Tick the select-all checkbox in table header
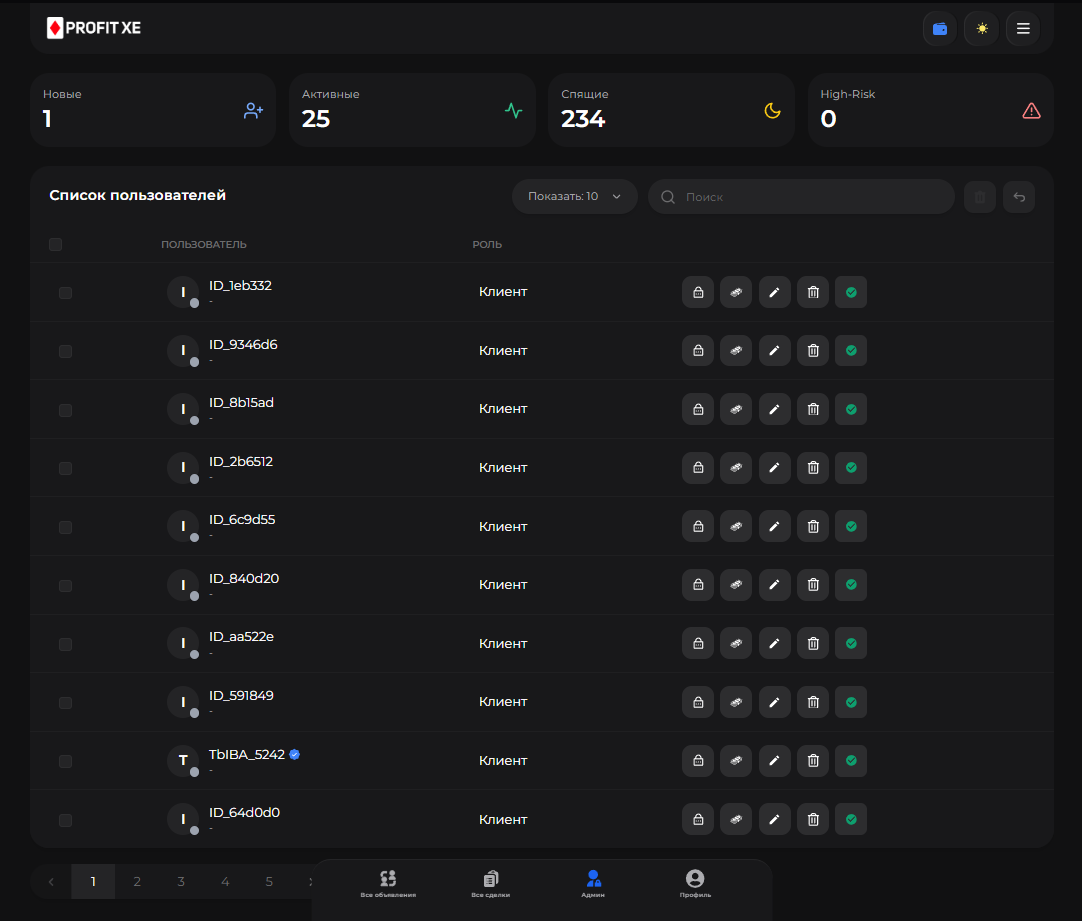Image resolution: width=1082 pixels, height=921 pixels. pos(56,244)
